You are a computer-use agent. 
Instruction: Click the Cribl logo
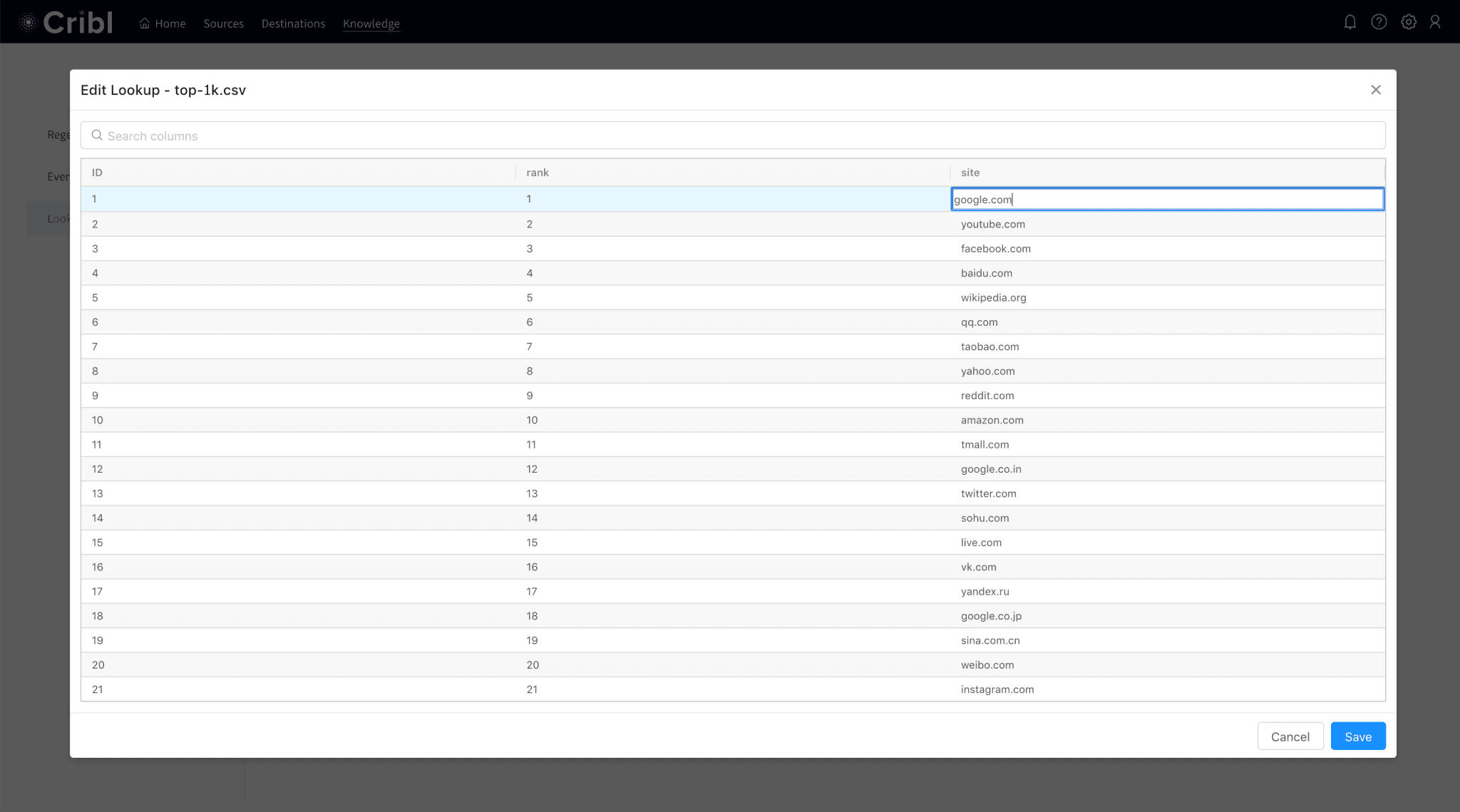(x=66, y=23)
